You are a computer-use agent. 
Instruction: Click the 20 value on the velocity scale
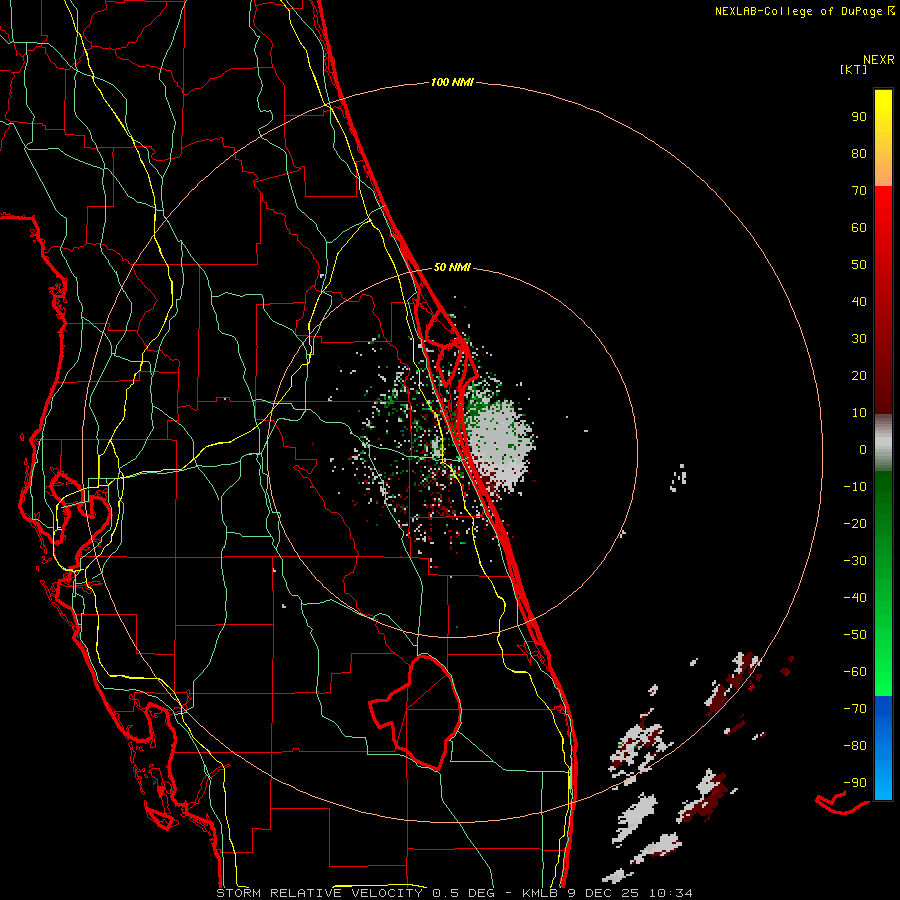tap(859, 376)
